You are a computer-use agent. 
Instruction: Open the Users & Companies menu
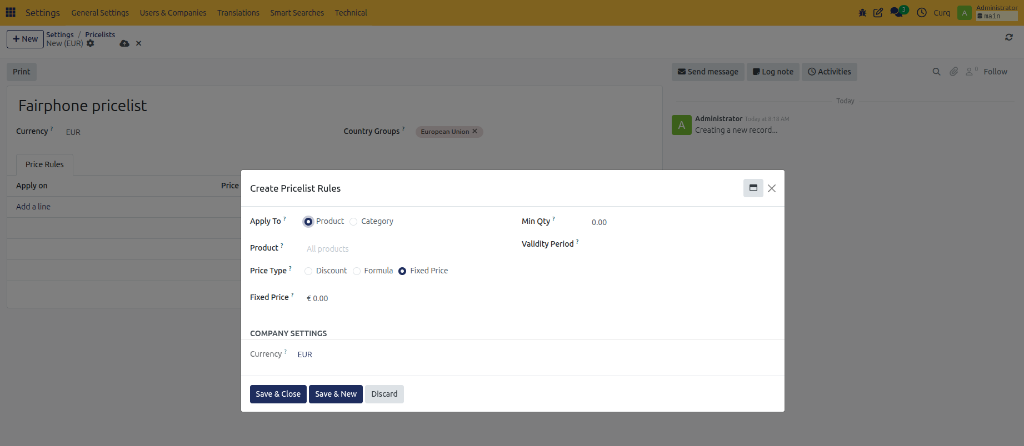173,12
